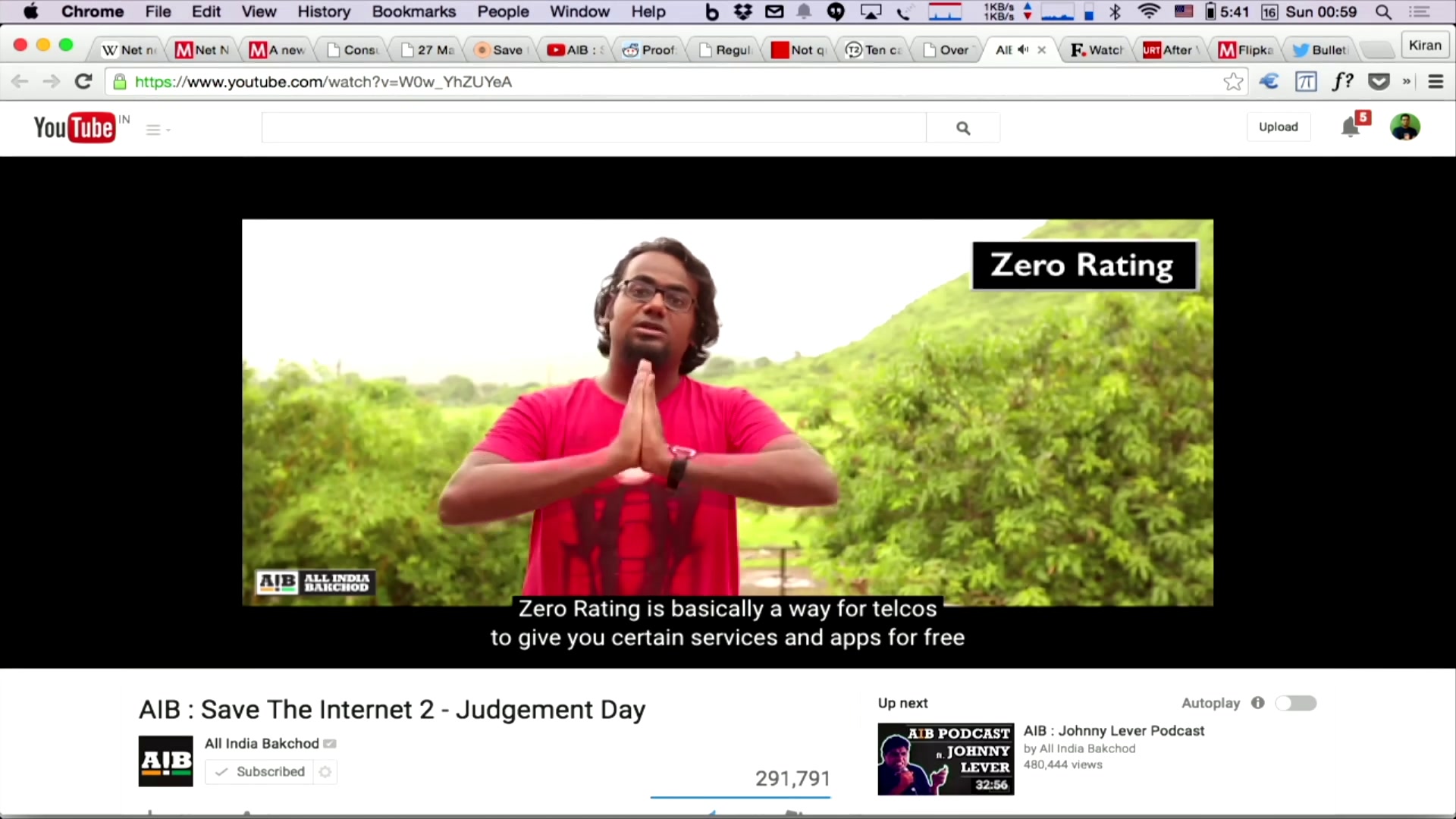This screenshot has width=1456, height=819.
Task: Focus the YouTube search field
Action: pos(594,127)
